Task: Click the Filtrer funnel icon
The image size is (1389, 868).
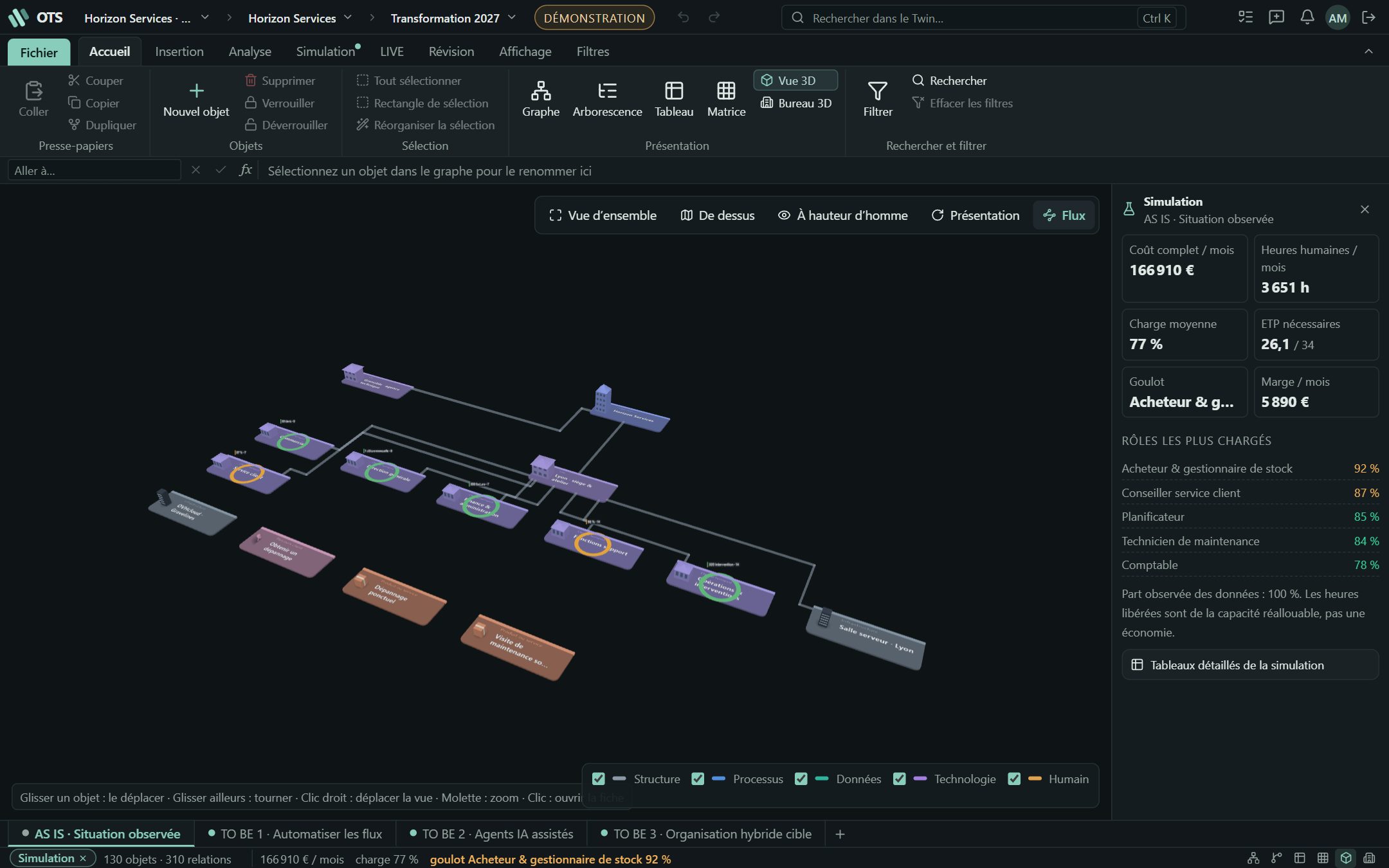Action: (x=878, y=91)
